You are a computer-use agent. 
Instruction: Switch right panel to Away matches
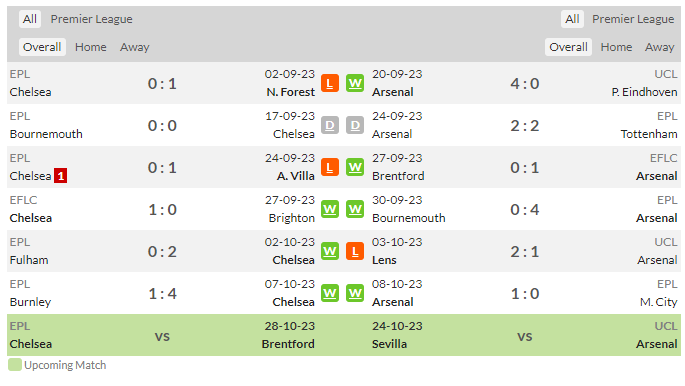coord(660,47)
